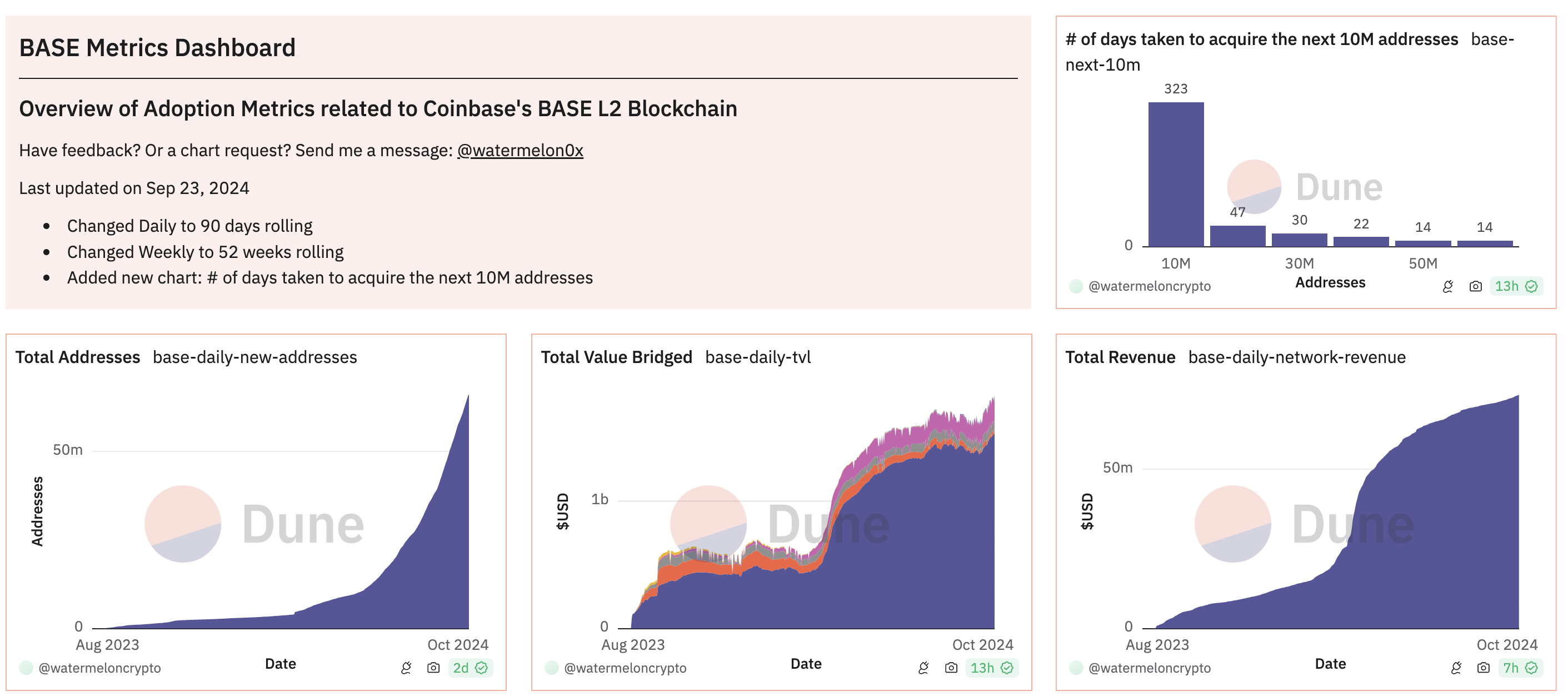Click the 2d refresh status badge

[471, 668]
